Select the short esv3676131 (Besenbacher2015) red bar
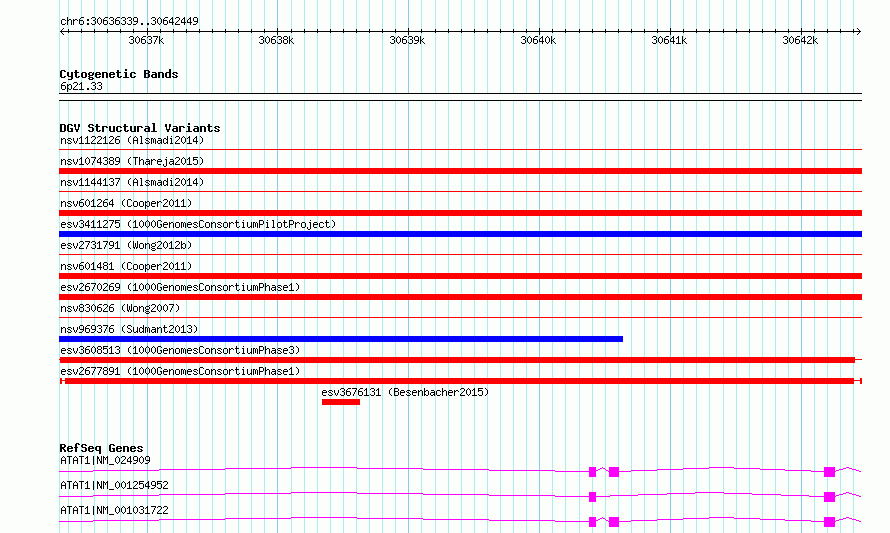The width and height of the screenshot is (890, 533). [x=341, y=402]
